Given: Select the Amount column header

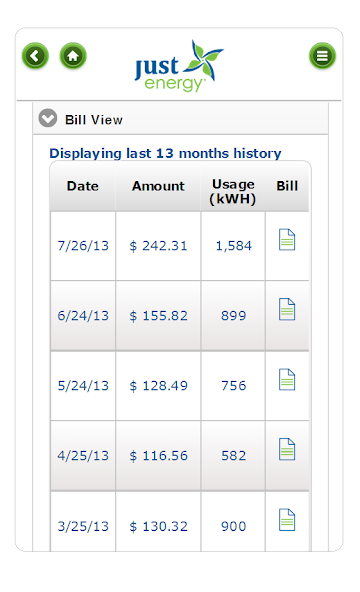Looking at the screenshot, I should 158,186.
